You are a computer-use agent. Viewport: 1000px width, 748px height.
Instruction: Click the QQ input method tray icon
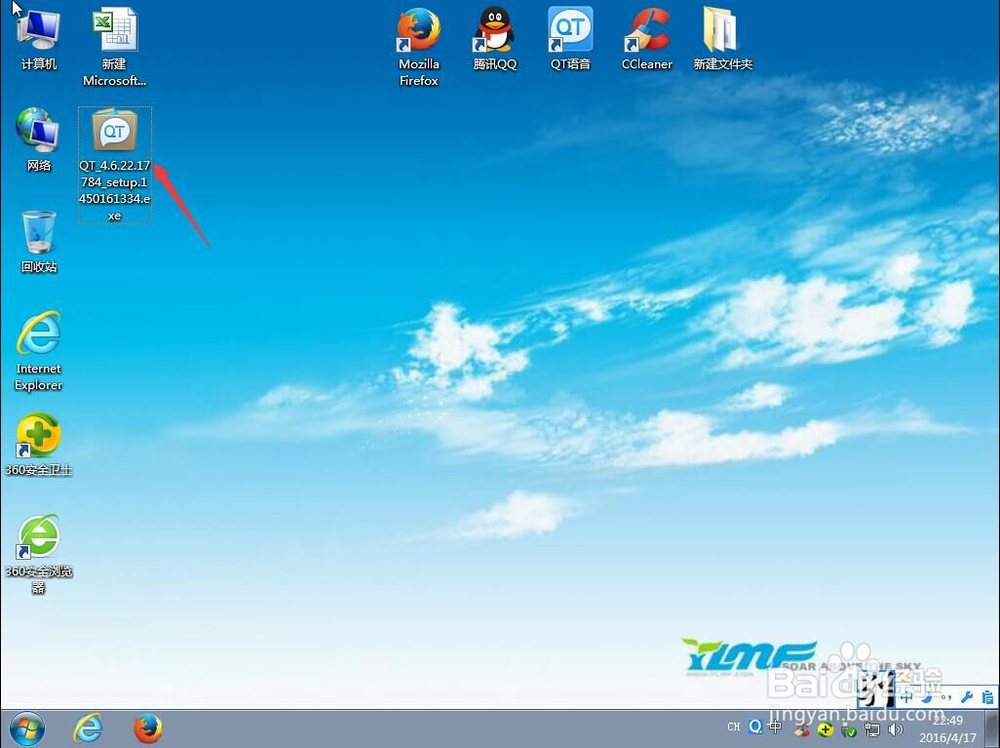pos(756,727)
